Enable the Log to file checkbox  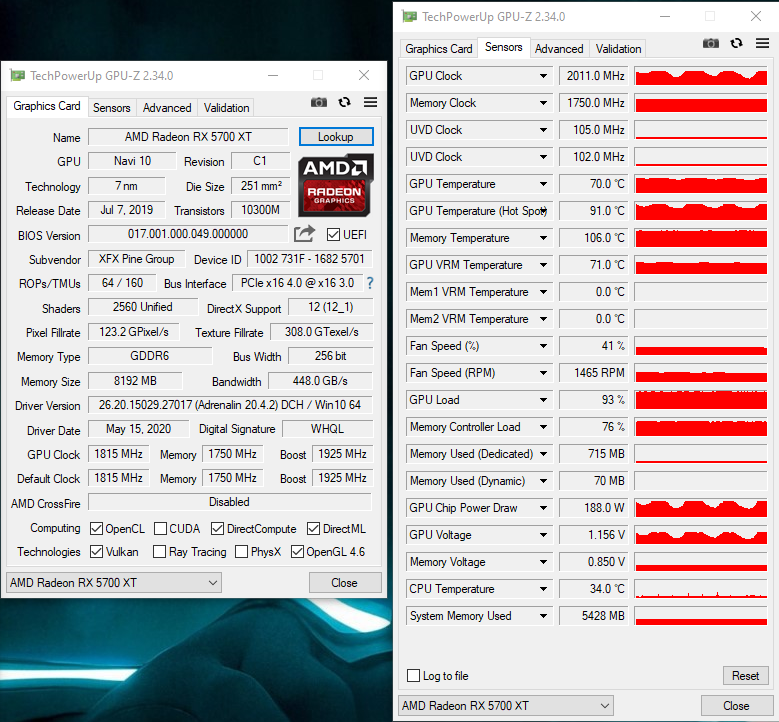[x=413, y=675]
